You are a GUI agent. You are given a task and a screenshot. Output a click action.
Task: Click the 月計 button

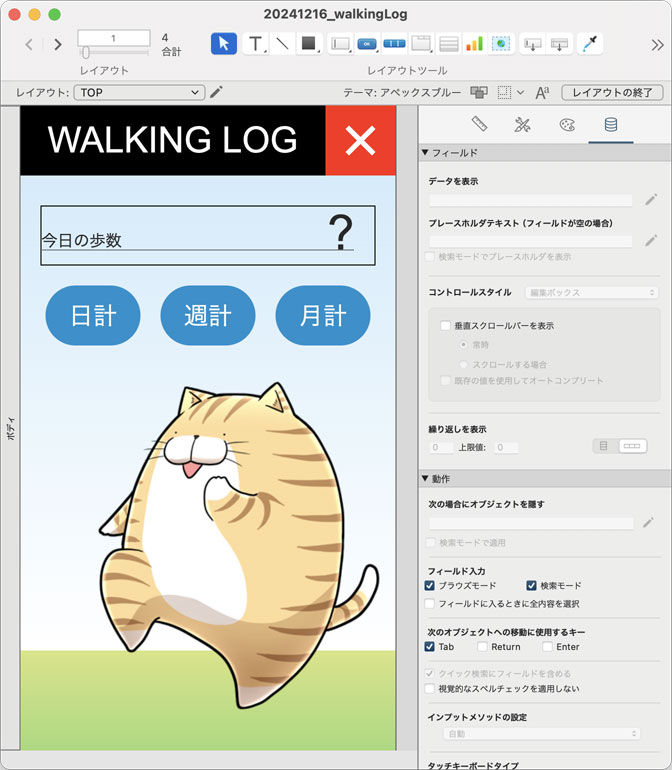coord(323,315)
